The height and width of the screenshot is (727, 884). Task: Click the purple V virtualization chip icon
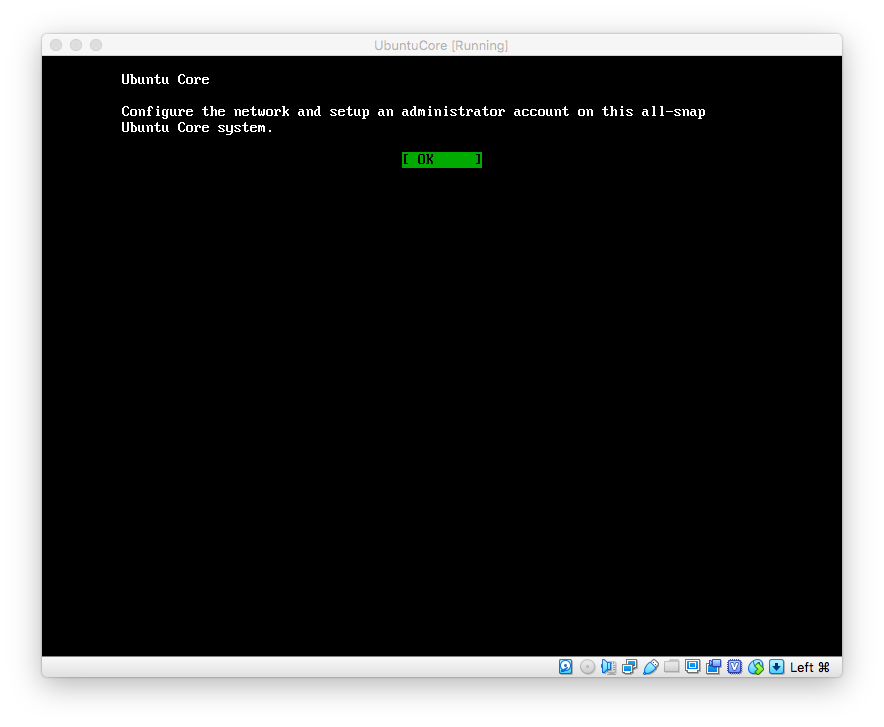(x=734, y=667)
